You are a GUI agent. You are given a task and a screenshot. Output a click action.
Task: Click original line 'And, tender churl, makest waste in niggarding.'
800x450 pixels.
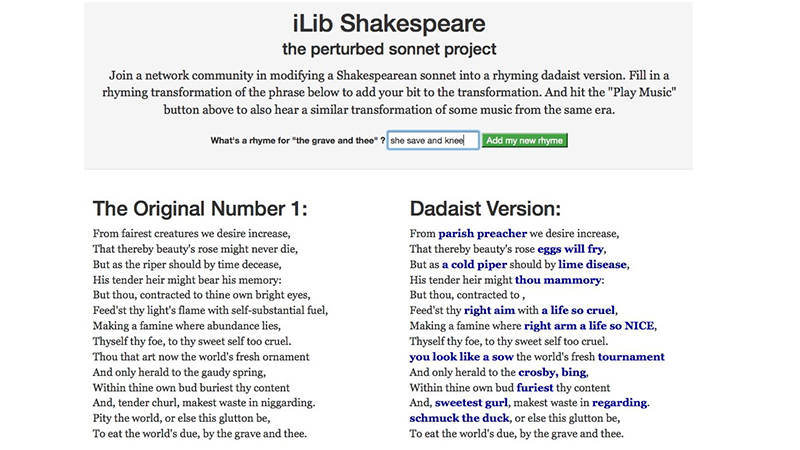204,403
